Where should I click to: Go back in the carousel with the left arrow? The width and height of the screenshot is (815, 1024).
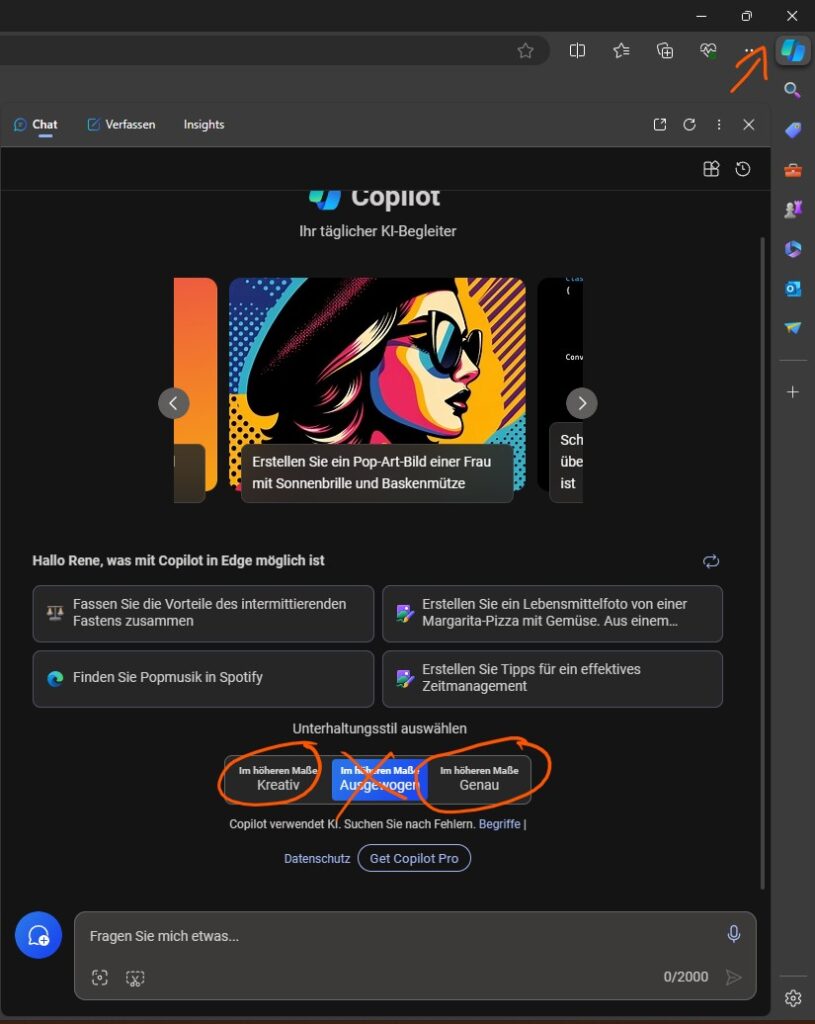pos(174,403)
